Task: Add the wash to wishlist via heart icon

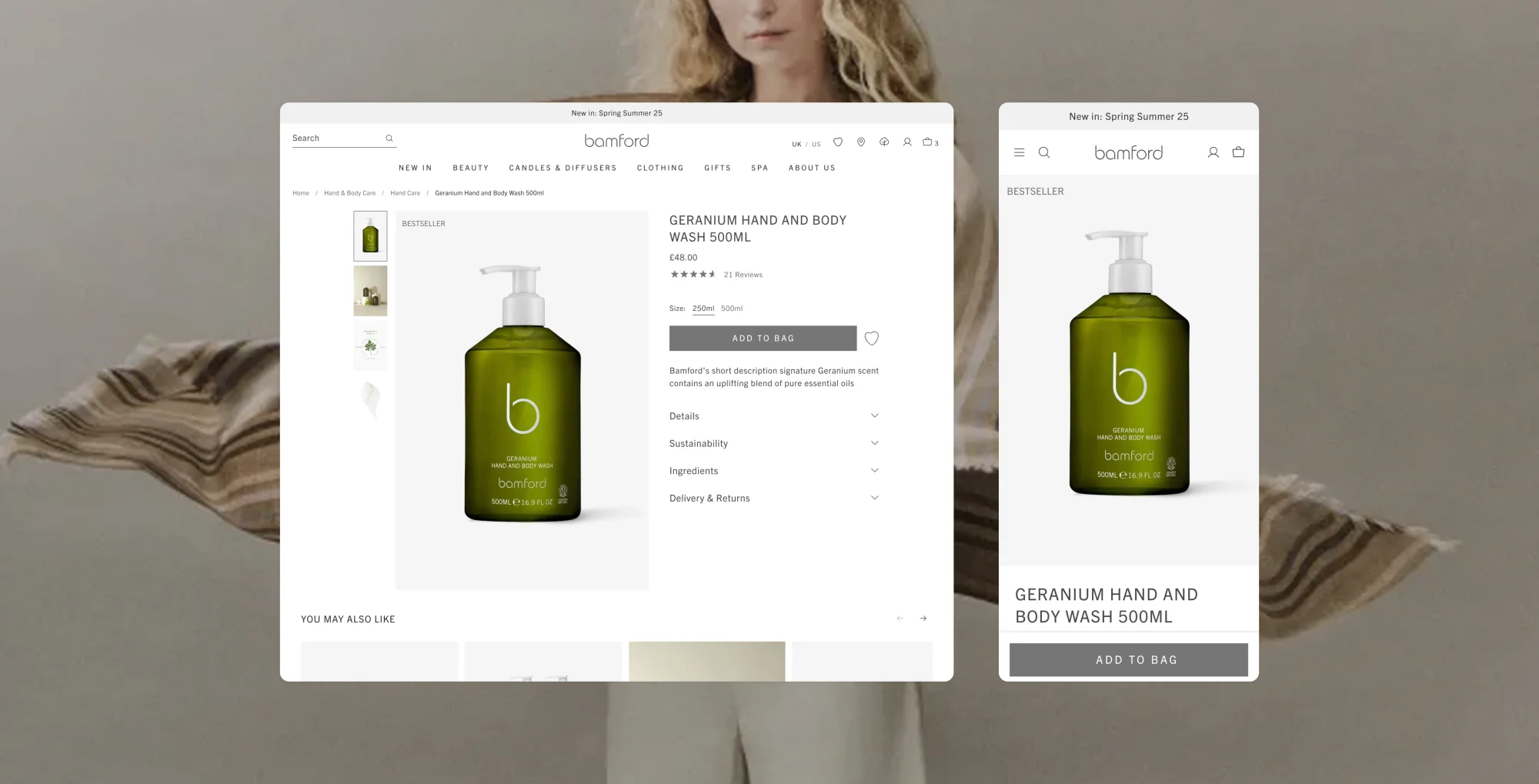Action: click(x=872, y=338)
